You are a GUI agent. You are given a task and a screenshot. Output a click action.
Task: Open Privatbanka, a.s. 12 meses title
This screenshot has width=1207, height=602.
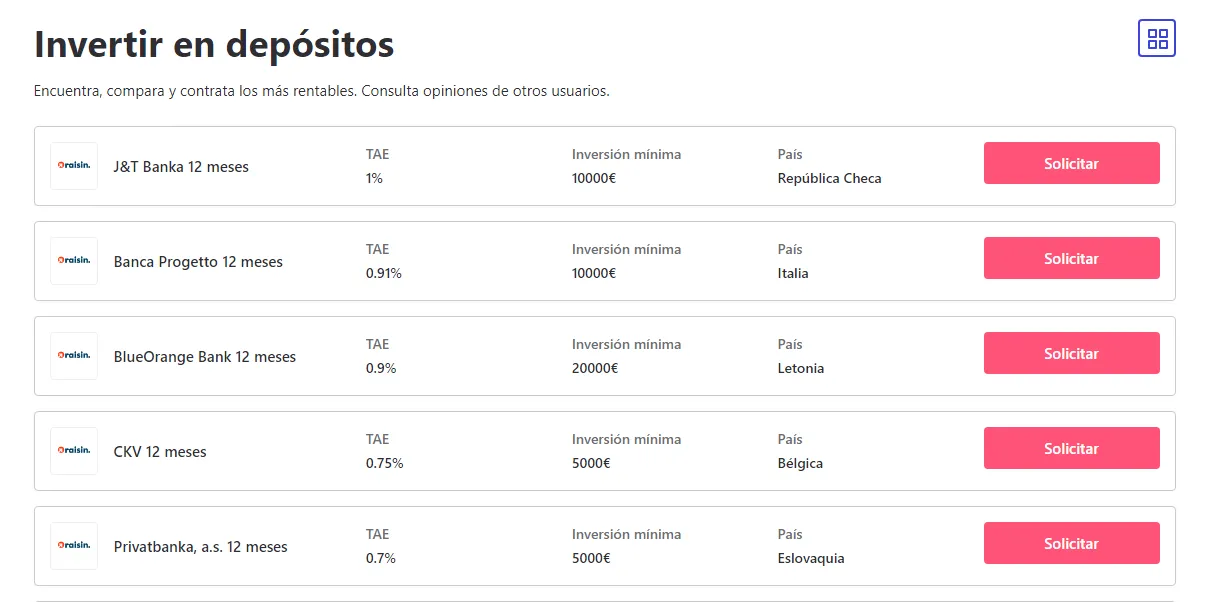coord(200,547)
